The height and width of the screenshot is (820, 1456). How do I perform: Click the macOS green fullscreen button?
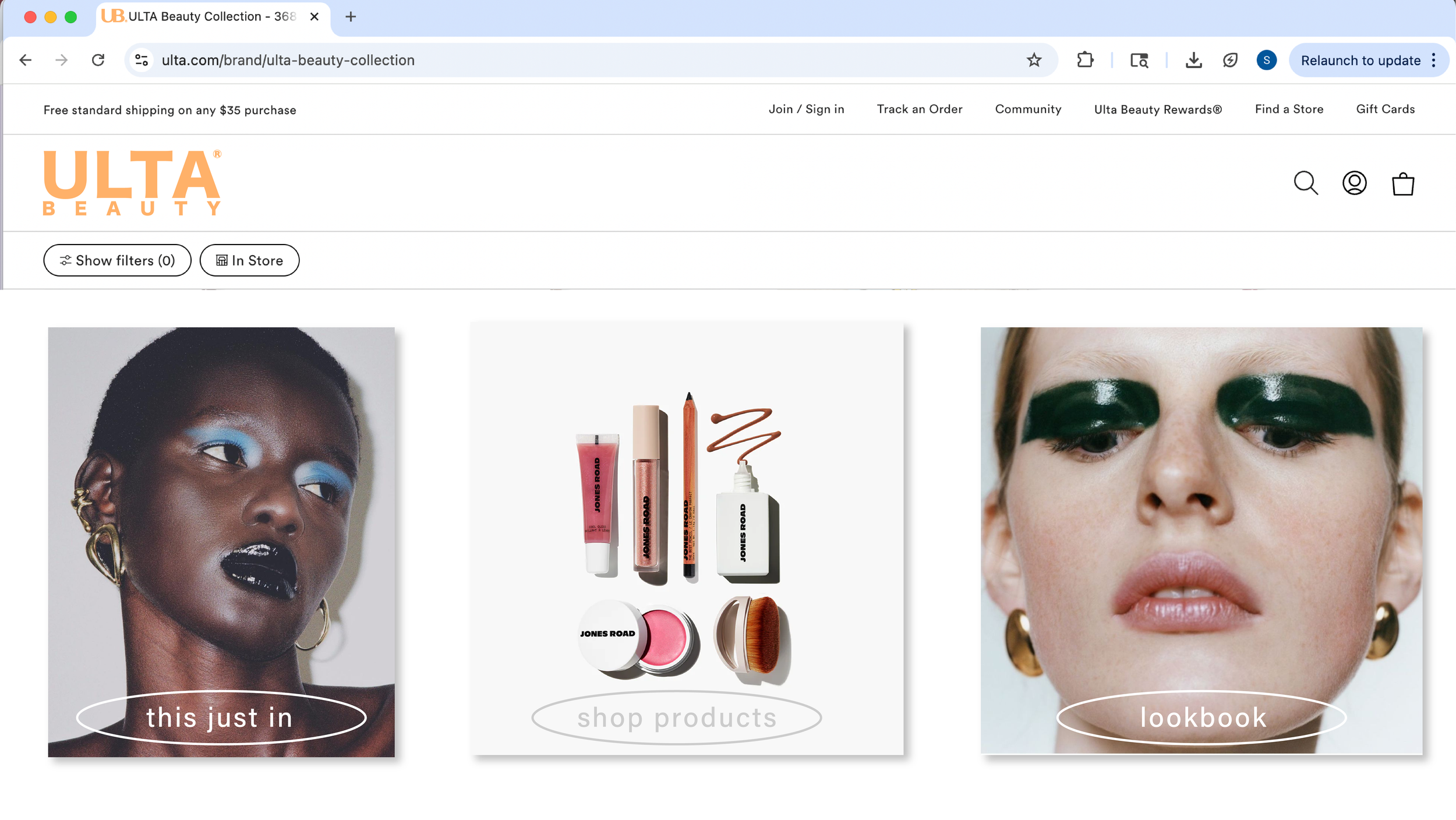(70, 17)
